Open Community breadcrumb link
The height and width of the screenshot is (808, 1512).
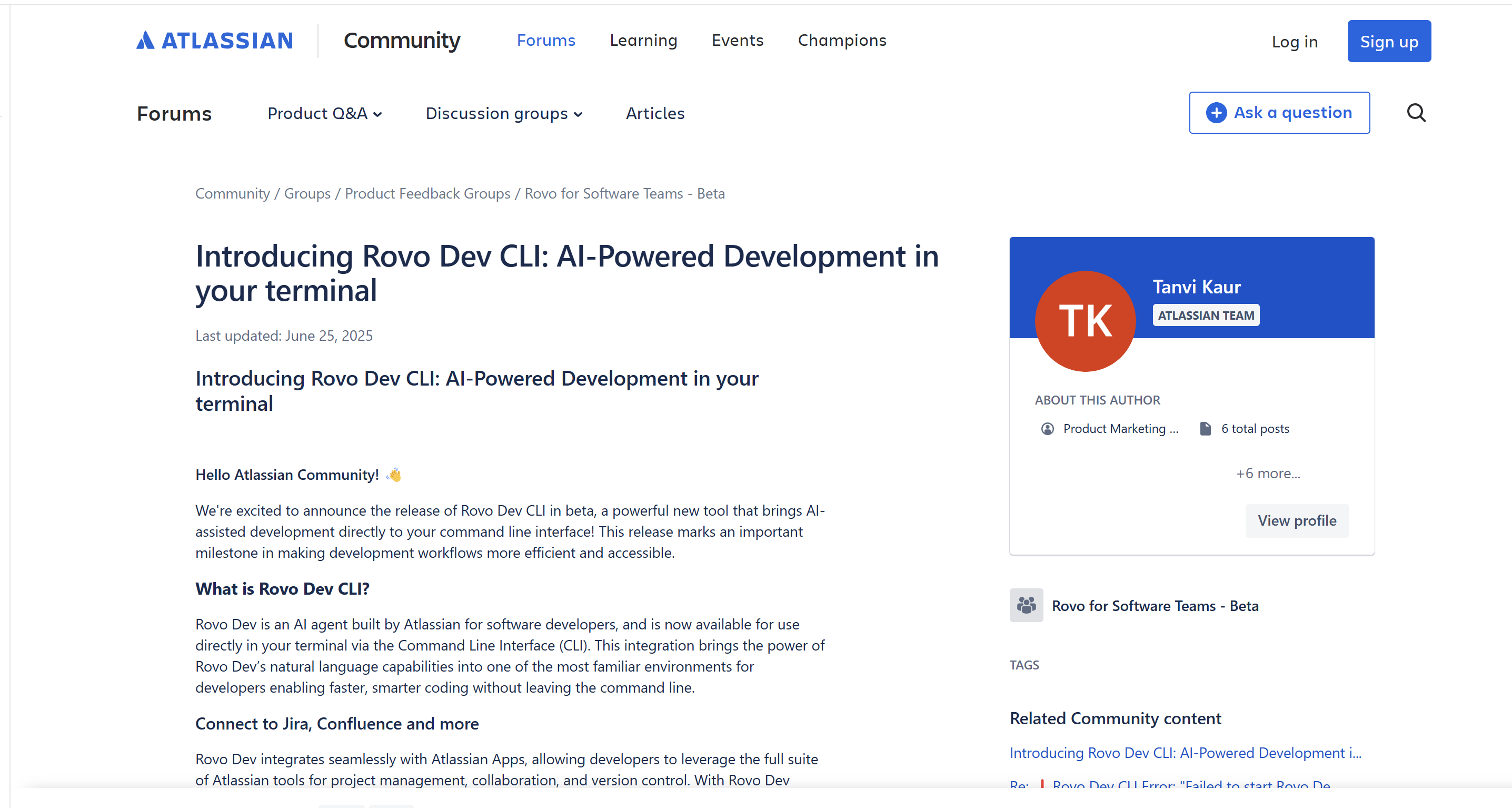click(233, 194)
